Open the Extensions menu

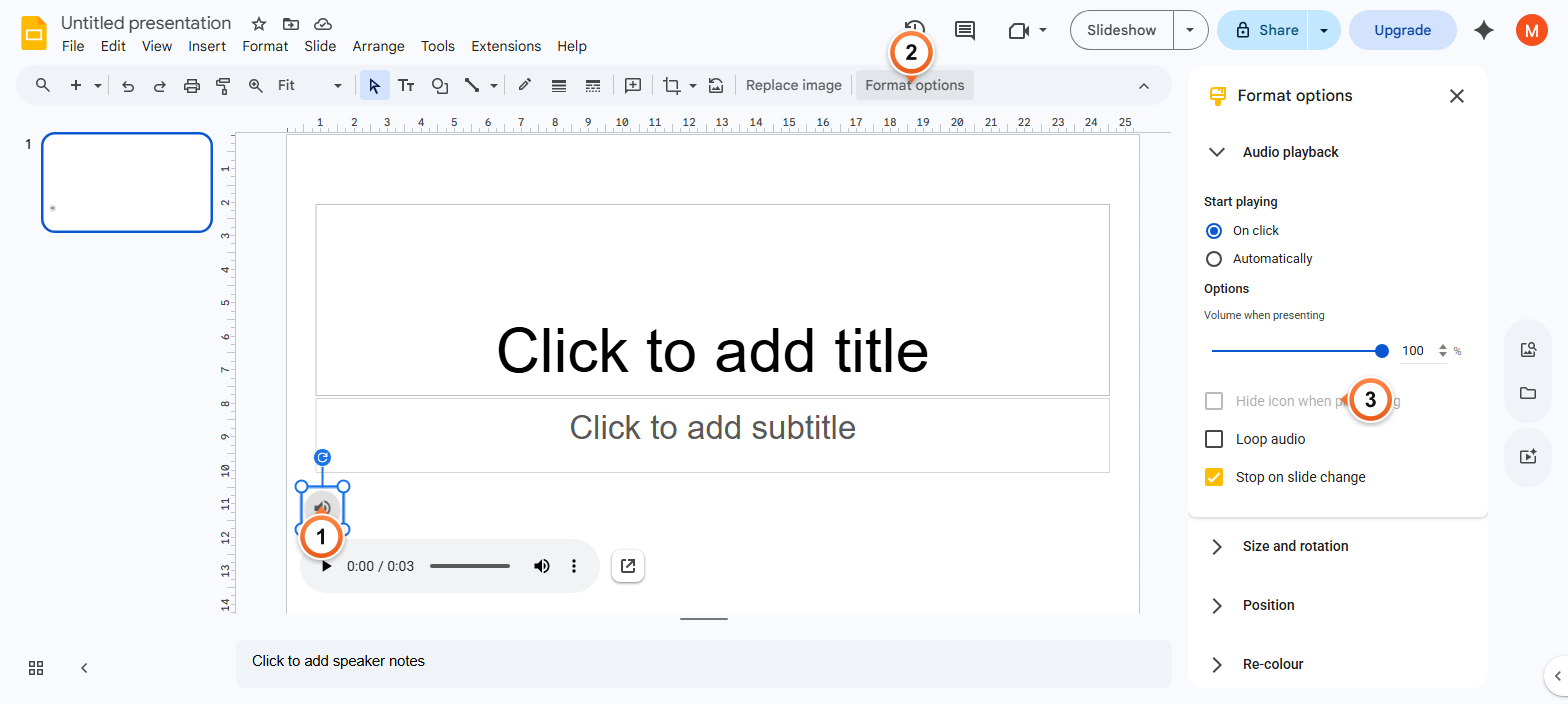(506, 46)
